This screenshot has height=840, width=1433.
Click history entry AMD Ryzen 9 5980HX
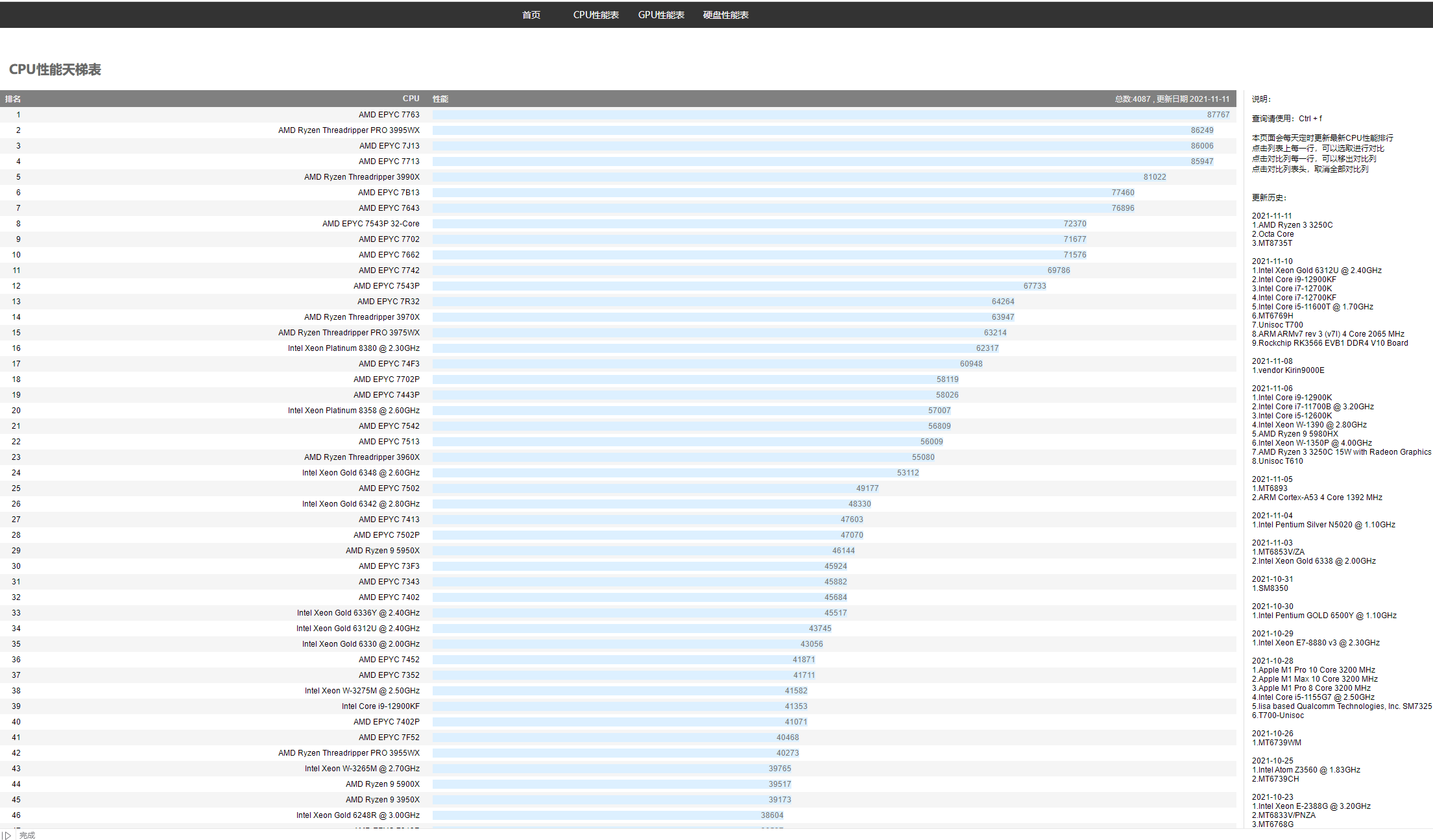pyautogui.click(x=1295, y=434)
